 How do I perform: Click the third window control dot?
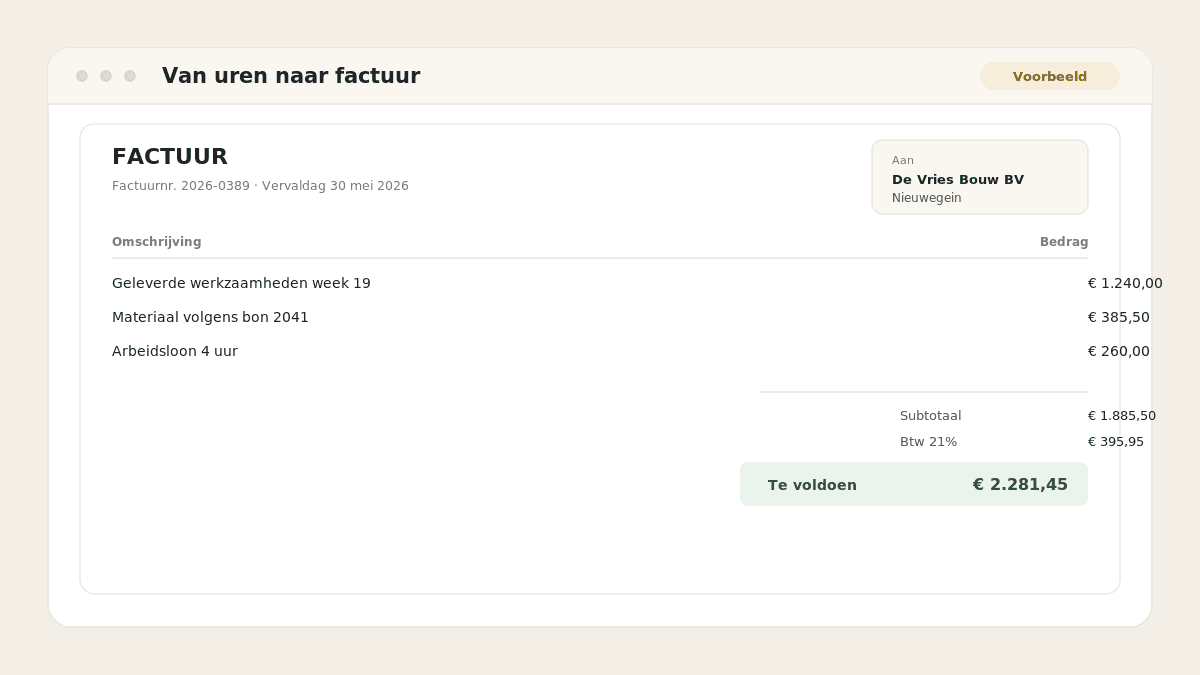pos(130,76)
